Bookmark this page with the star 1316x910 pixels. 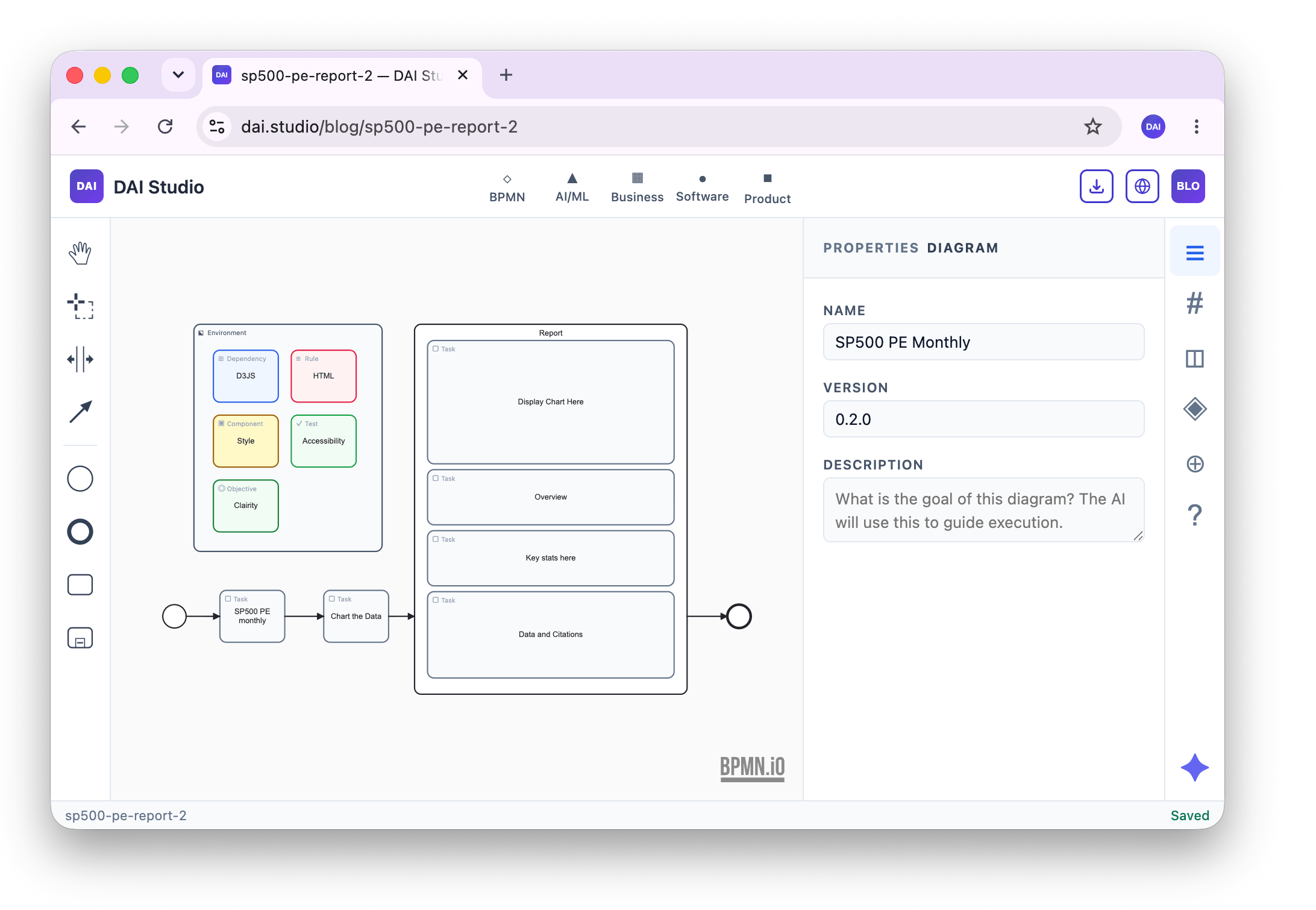point(1093,127)
